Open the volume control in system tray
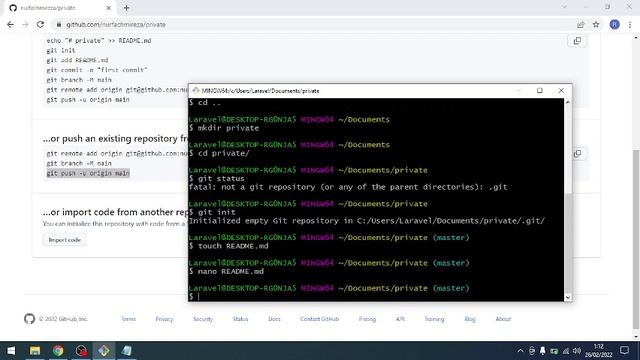 (577, 351)
